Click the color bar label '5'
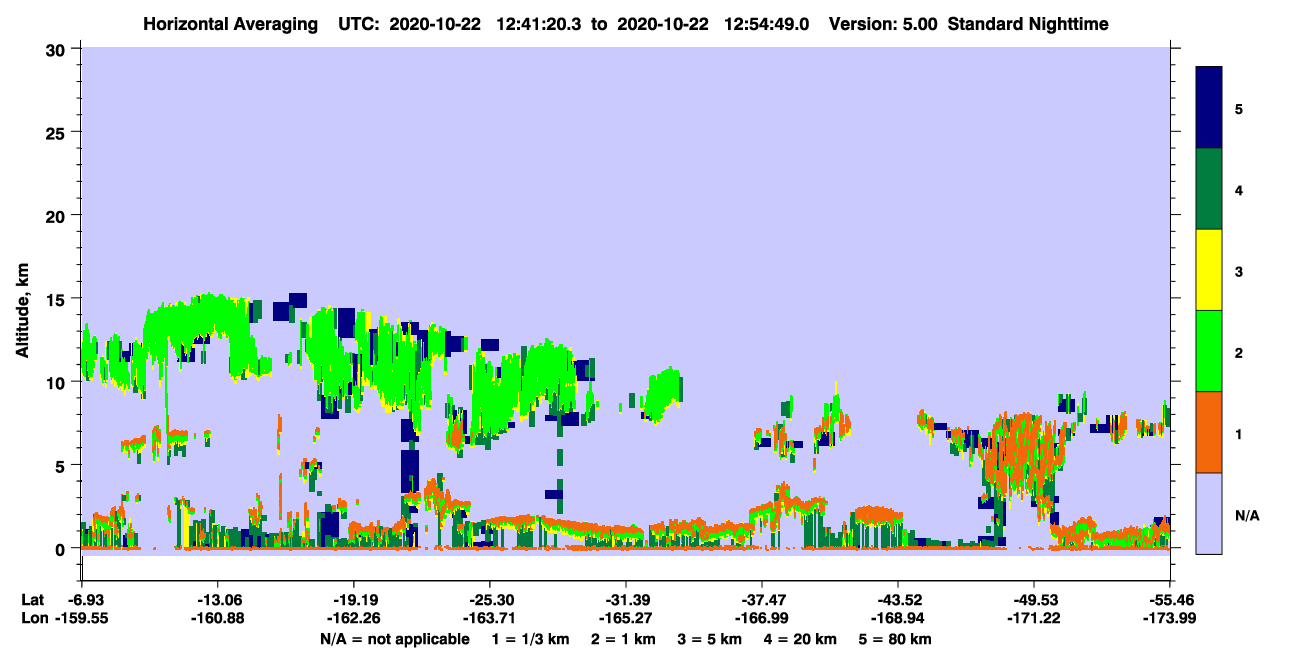 click(x=1239, y=108)
